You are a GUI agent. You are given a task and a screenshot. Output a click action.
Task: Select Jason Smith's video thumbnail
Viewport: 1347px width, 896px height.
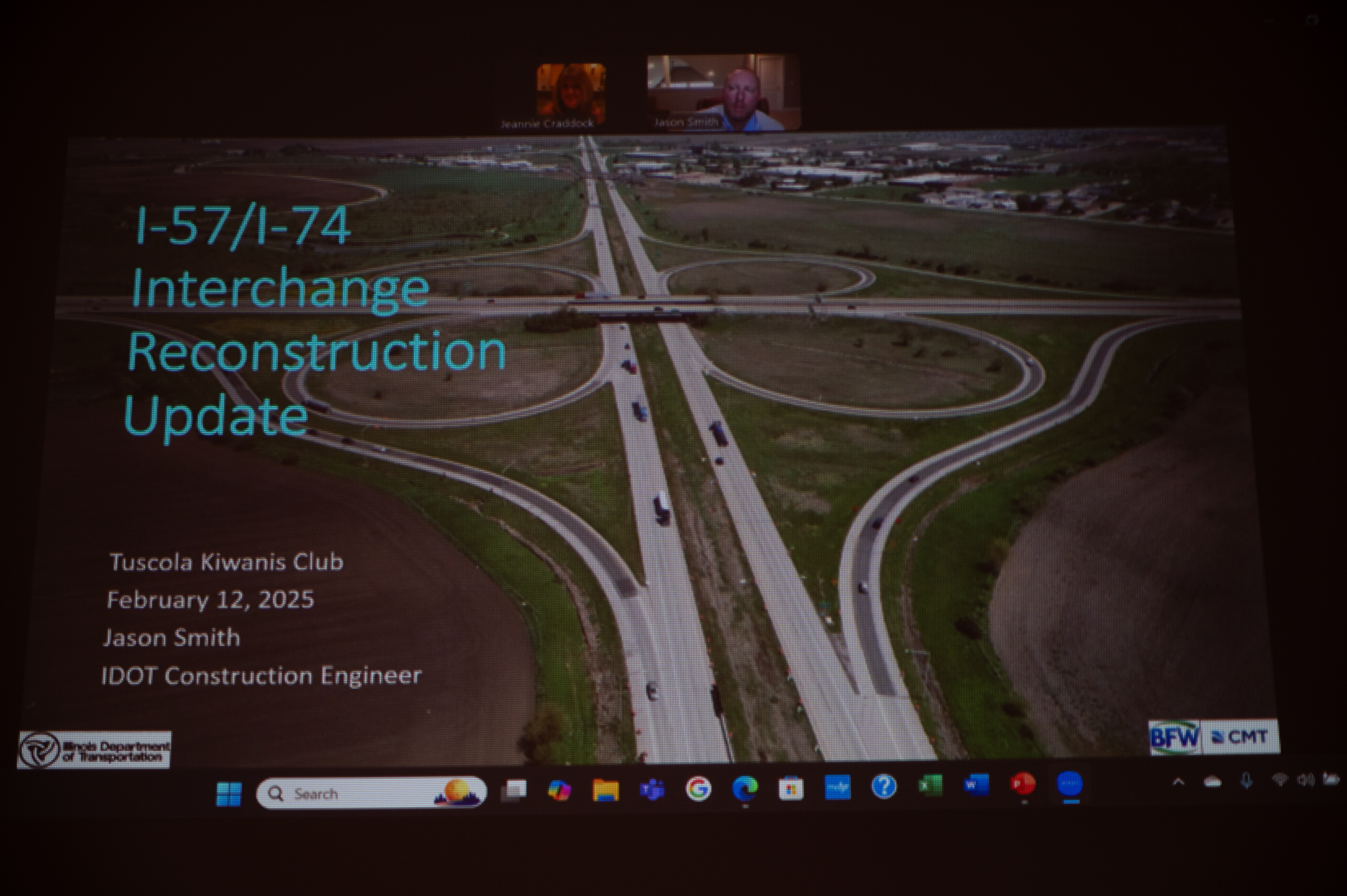[724, 93]
